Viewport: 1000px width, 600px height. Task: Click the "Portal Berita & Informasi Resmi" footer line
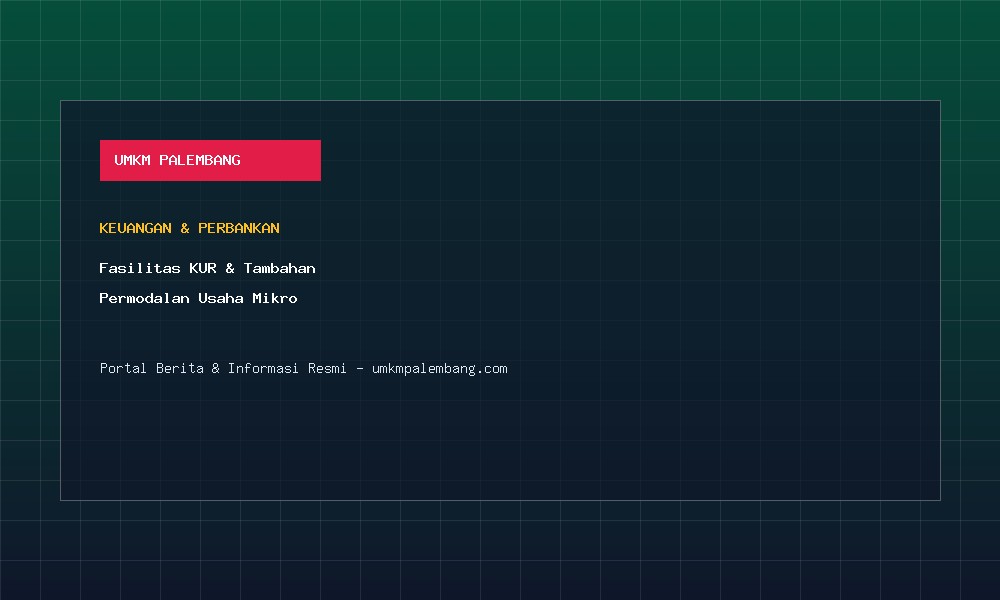(x=304, y=369)
